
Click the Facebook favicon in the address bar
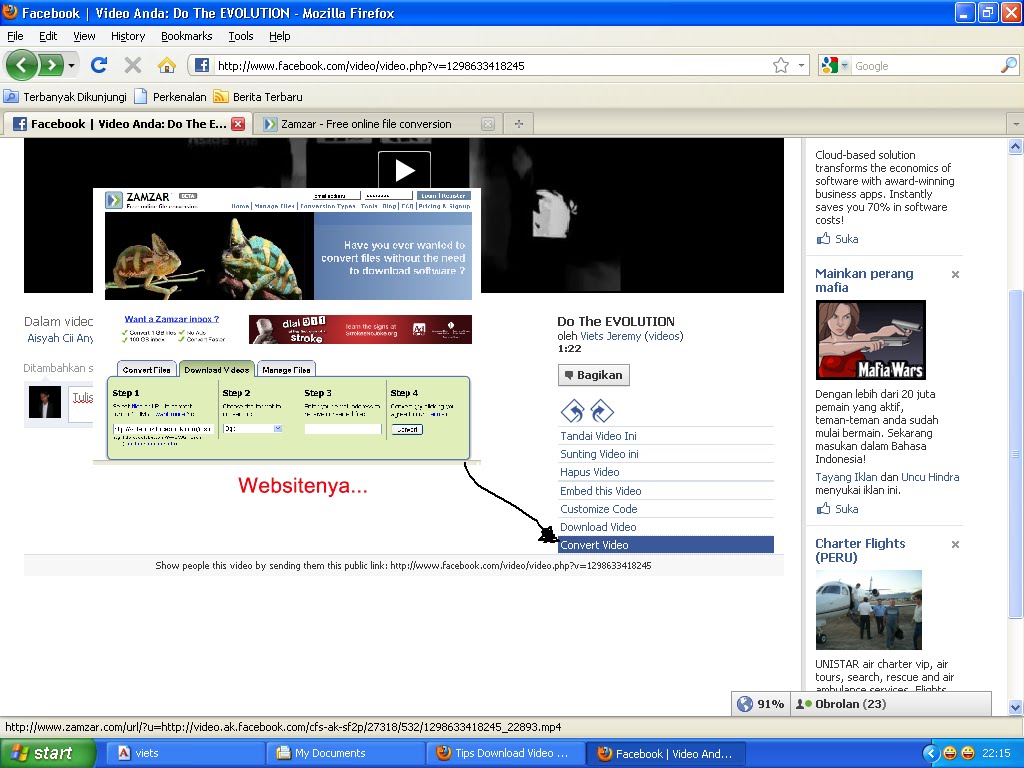pos(202,65)
